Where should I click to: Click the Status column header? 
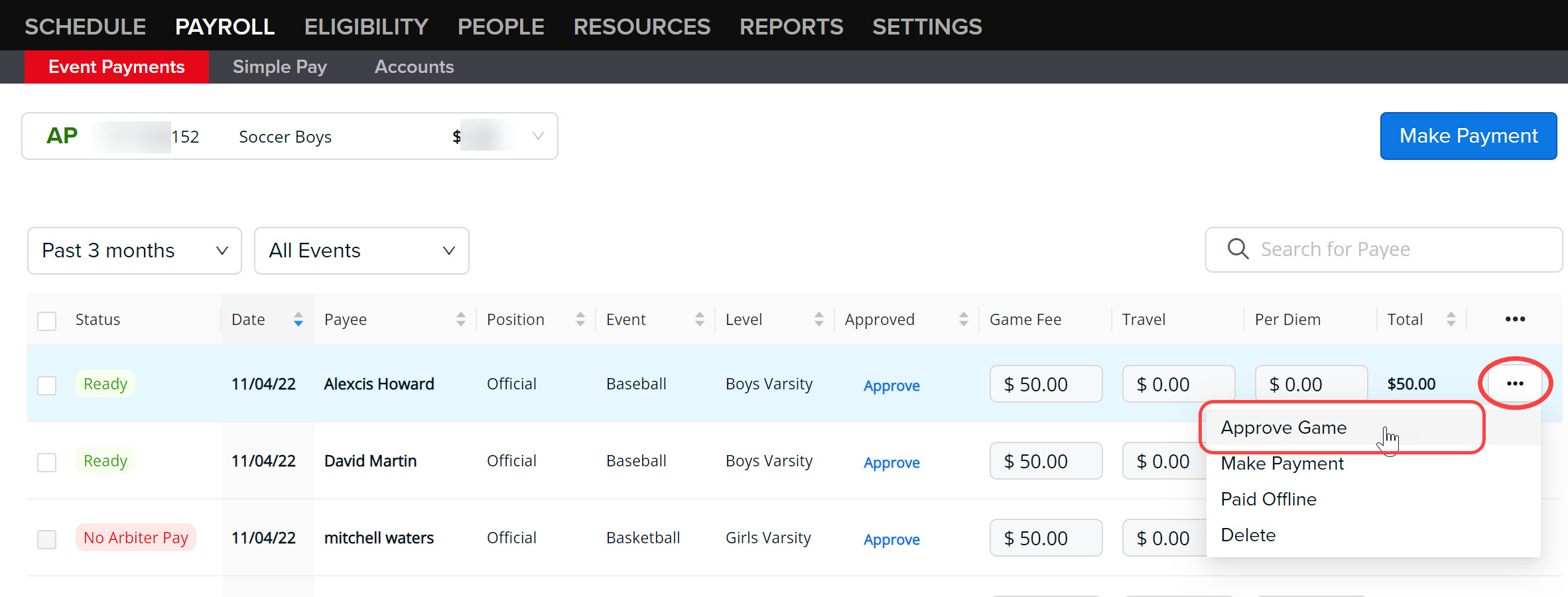tap(98, 320)
